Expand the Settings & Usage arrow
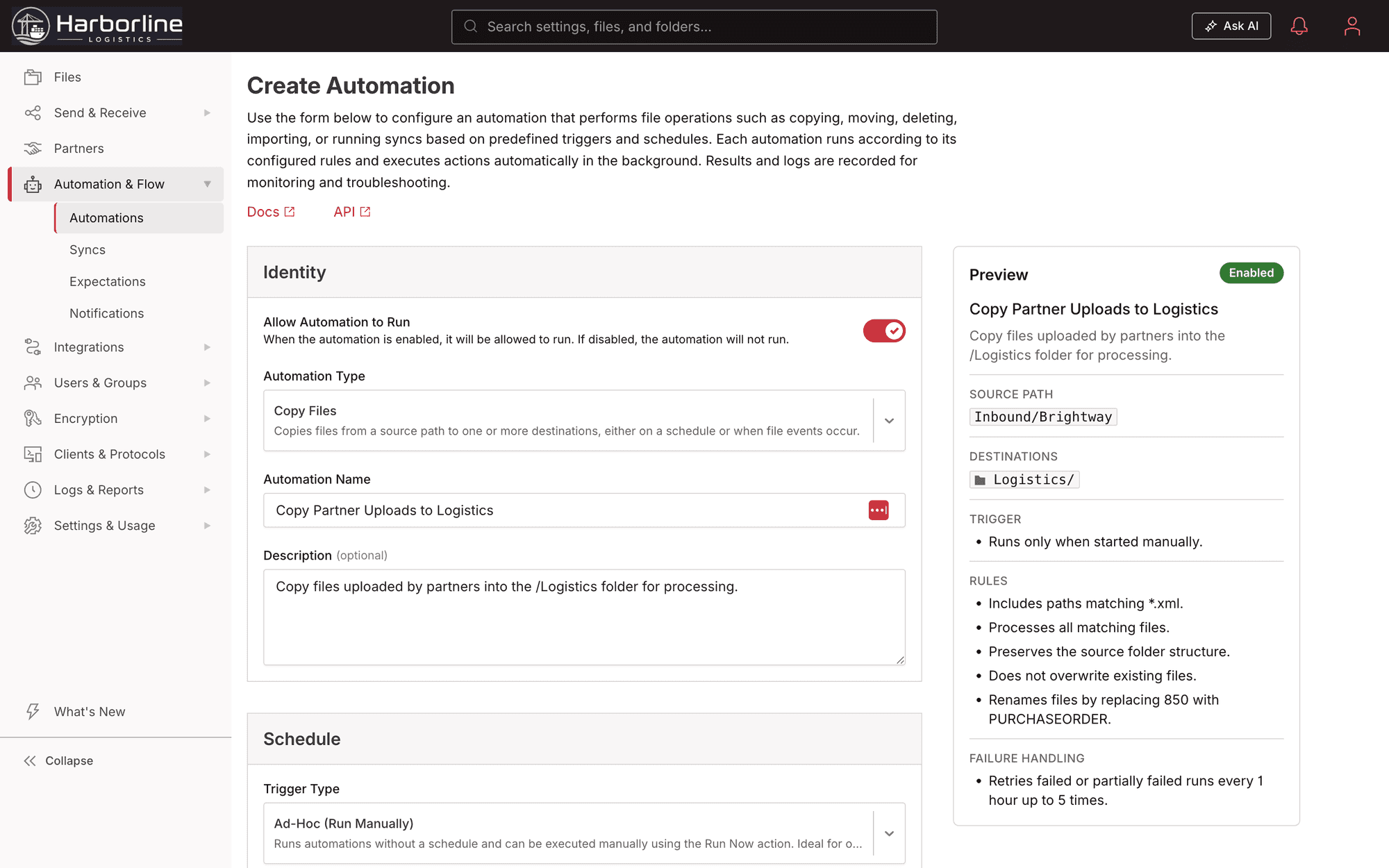The width and height of the screenshot is (1389, 868). [207, 526]
